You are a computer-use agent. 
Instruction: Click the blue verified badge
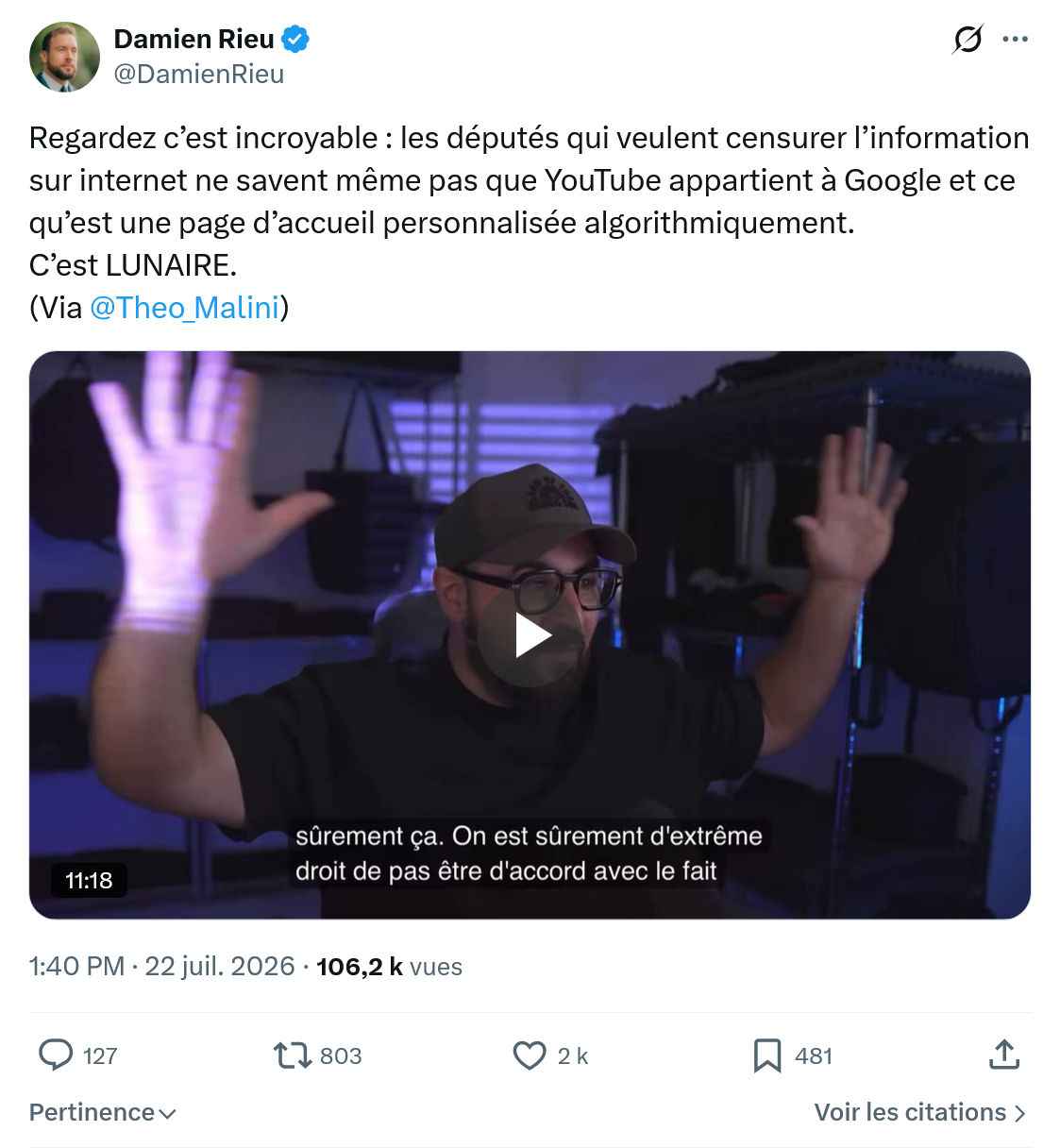(x=296, y=39)
